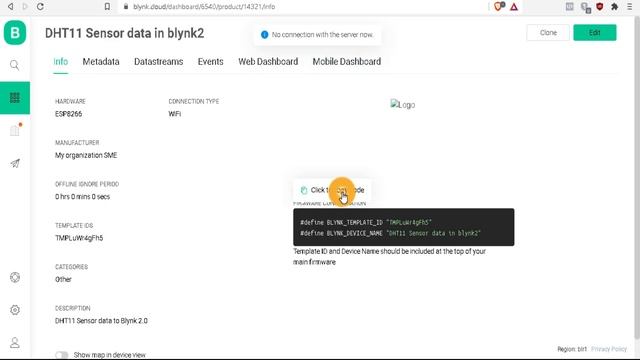Click the Privacy Policy link
640x360 pixels.
tap(609, 349)
